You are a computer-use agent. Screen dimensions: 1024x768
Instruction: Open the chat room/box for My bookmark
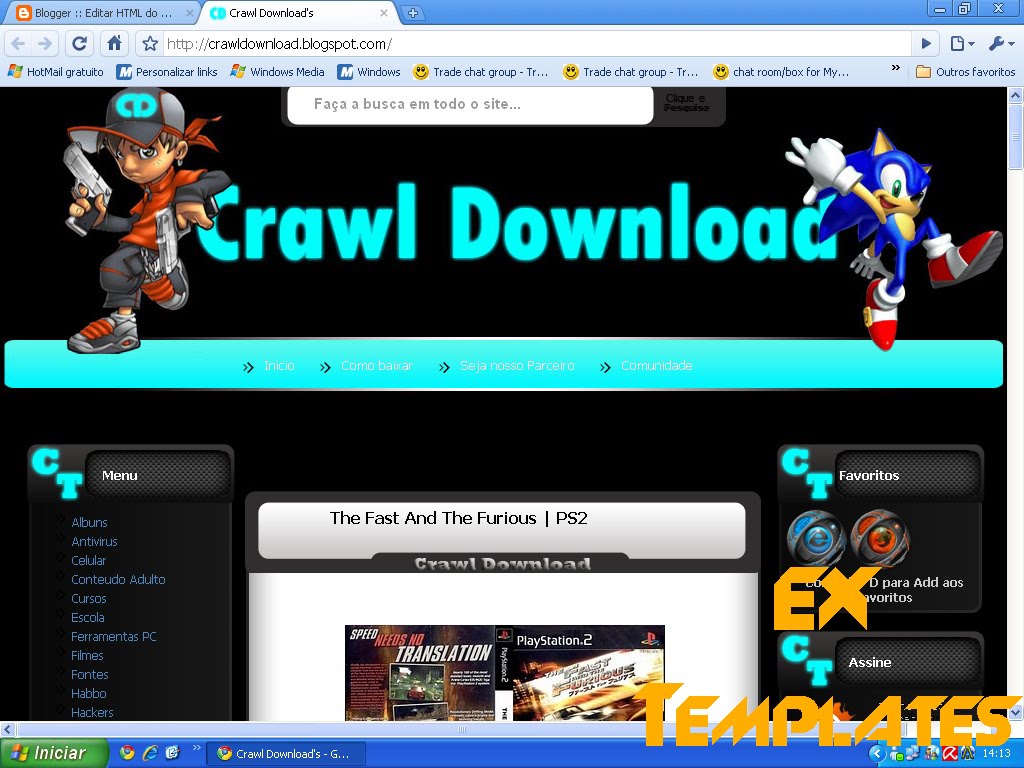click(782, 72)
